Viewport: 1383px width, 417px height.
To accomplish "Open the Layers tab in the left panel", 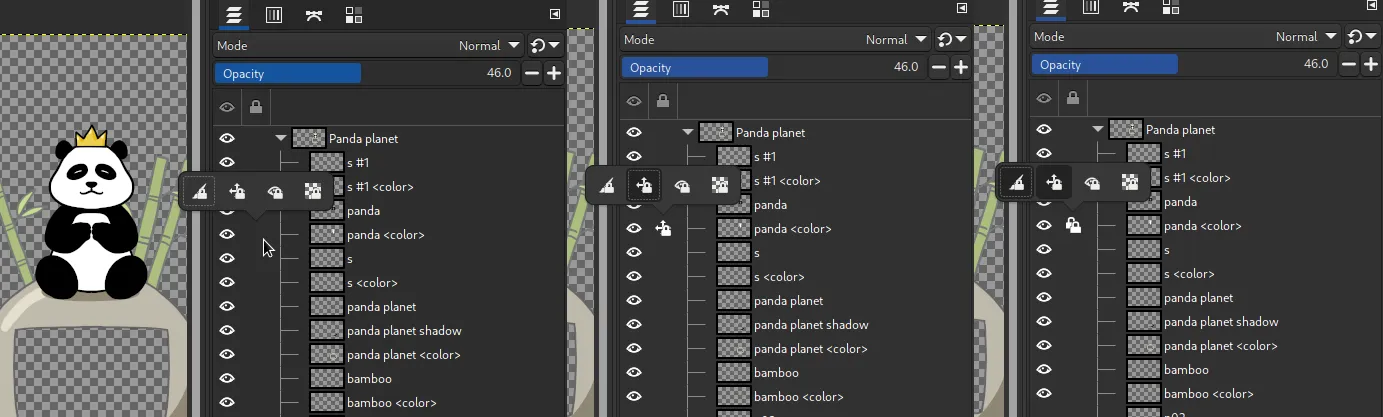I will pos(233,14).
